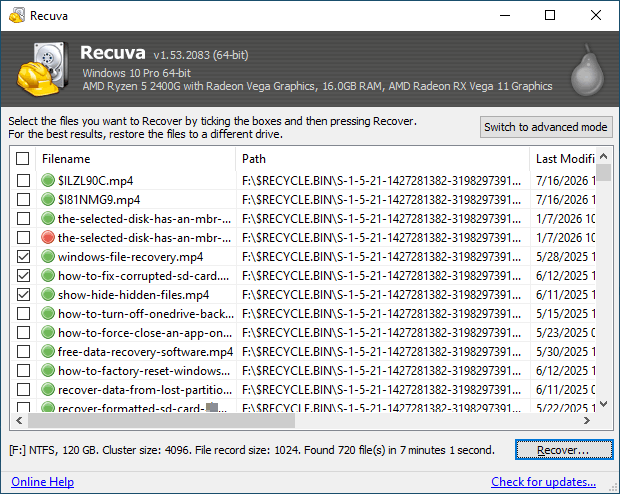Viewport: 620px width, 494px height.
Task: Tick the checkbox for $ILZL90C.mp4
Action: coord(23,180)
